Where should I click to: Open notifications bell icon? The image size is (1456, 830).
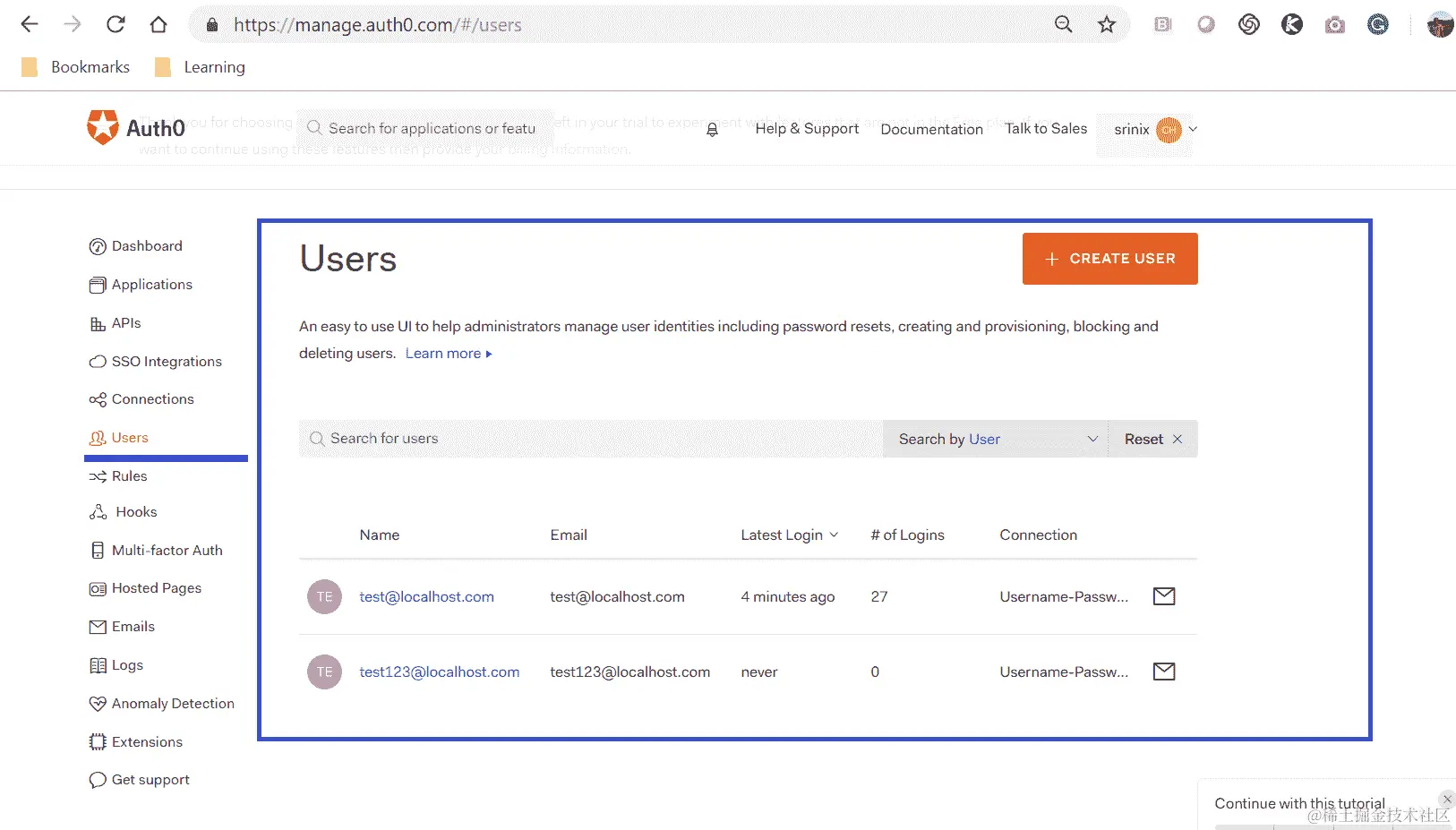coord(712,130)
